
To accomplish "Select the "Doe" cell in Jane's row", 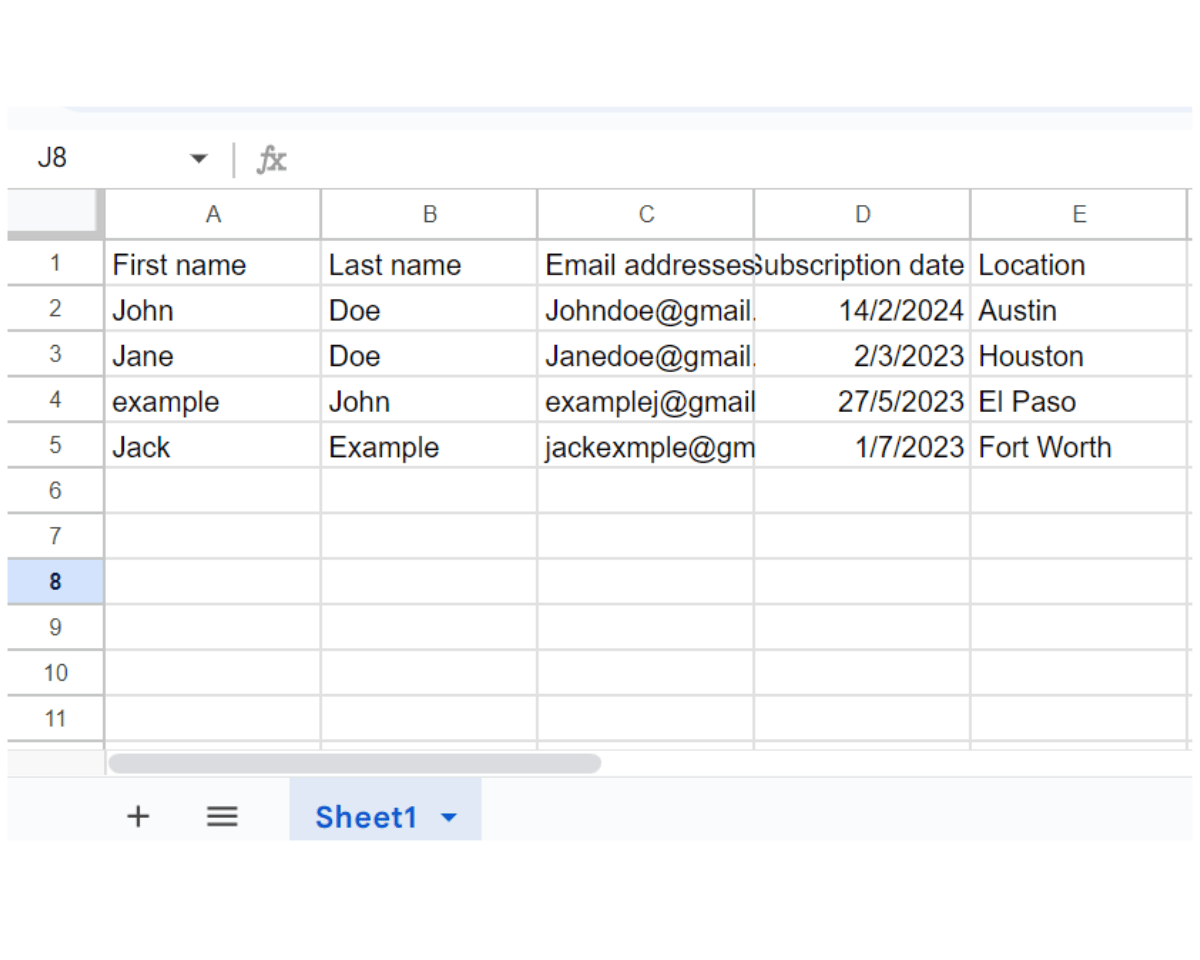I will click(429, 355).
